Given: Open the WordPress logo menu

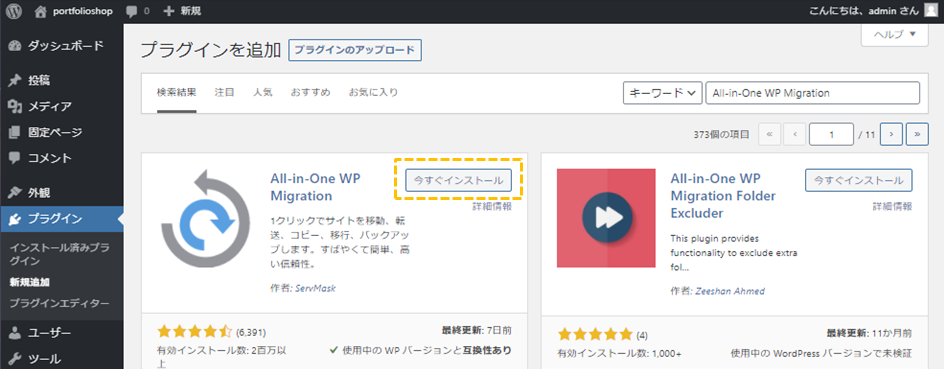Looking at the screenshot, I should click(14, 11).
